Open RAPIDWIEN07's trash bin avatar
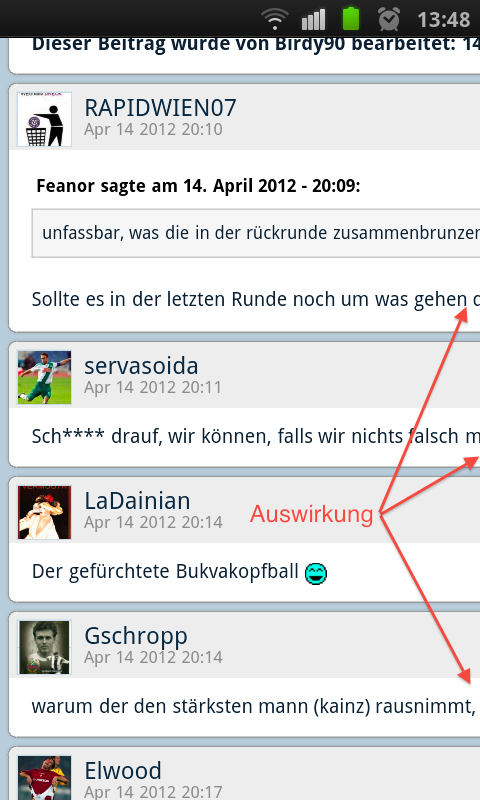 44,119
